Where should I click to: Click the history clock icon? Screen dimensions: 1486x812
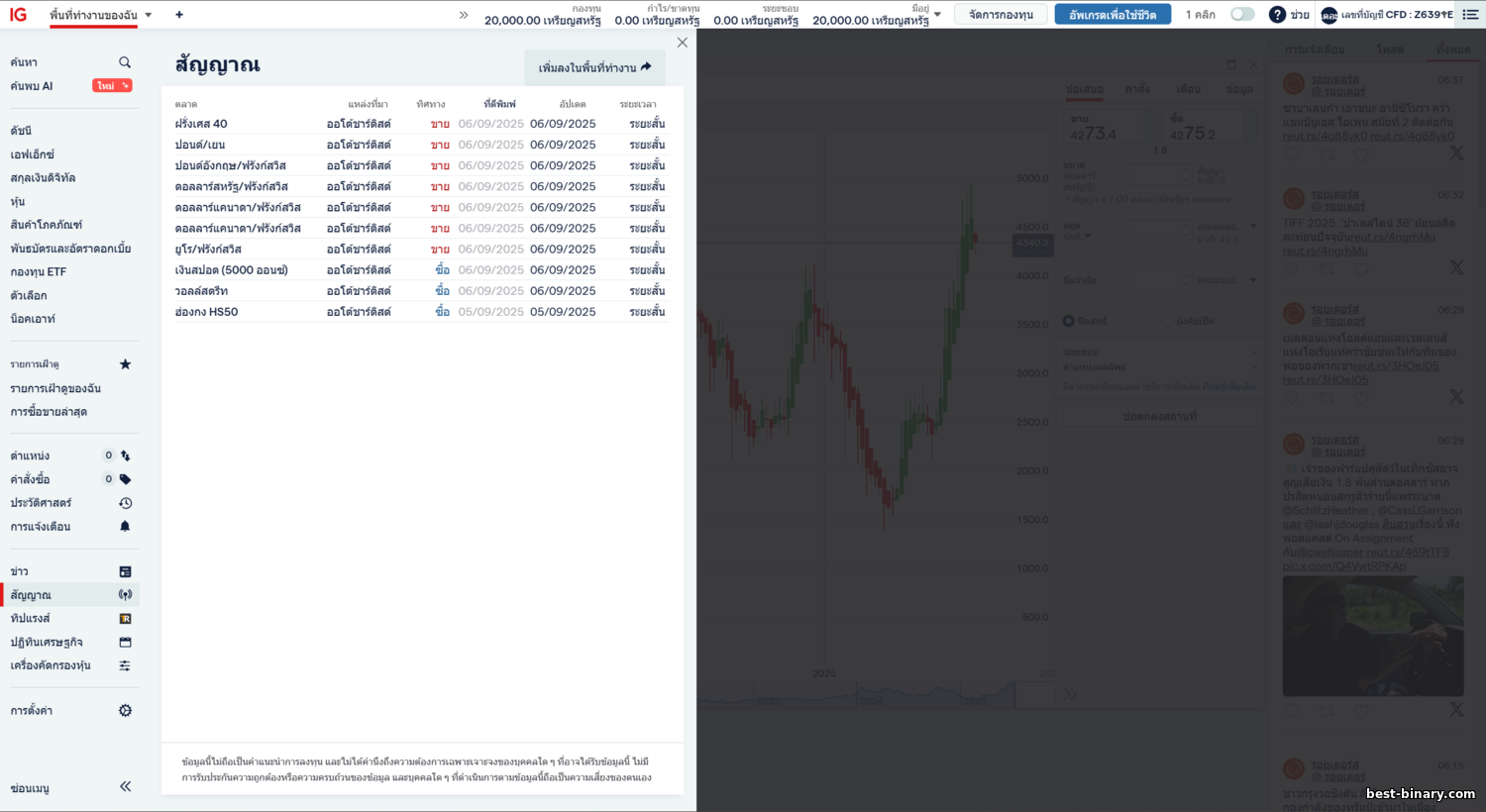pyautogui.click(x=125, y=503)
